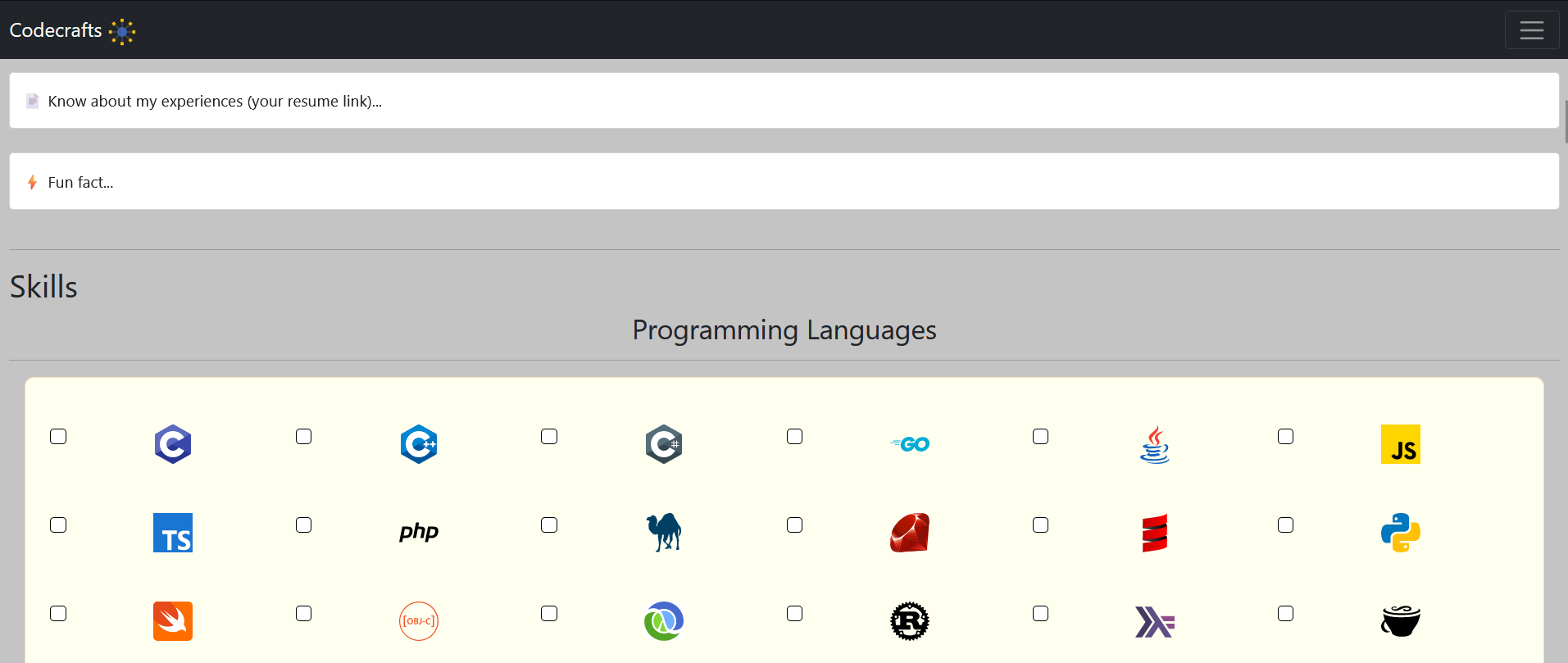Go to the Codecrafts home link
1568x663 pixels.
click(x=72, y=30)
